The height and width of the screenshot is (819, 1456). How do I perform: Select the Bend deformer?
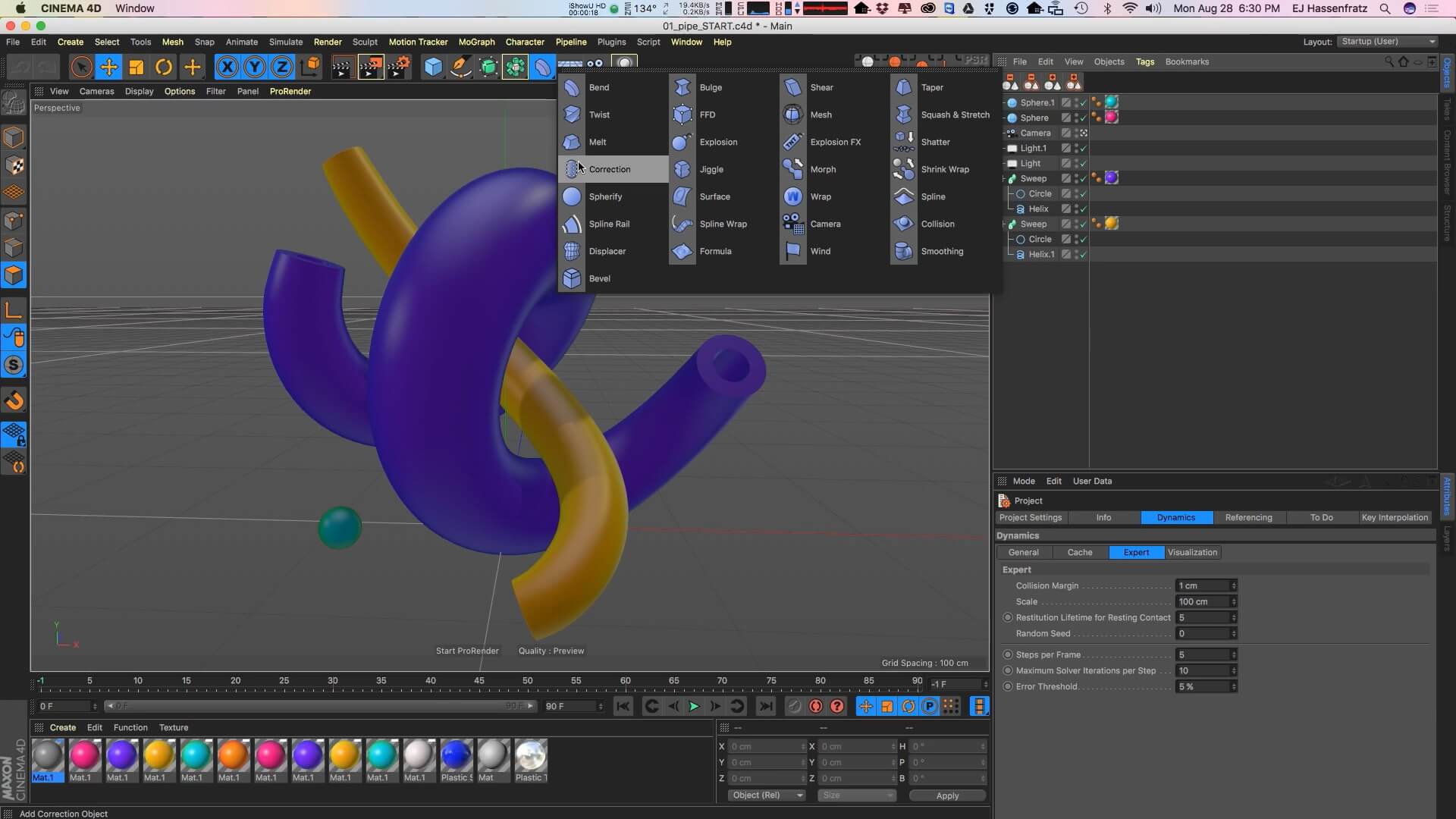click(599, 87)
